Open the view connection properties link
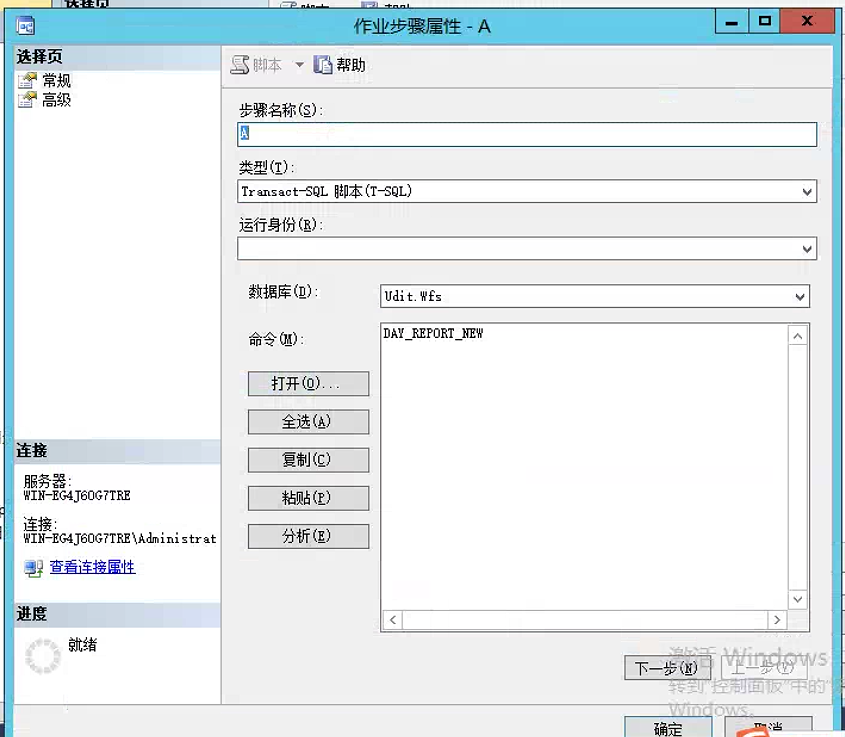845x737 pixels. click(x=92, y=567)
